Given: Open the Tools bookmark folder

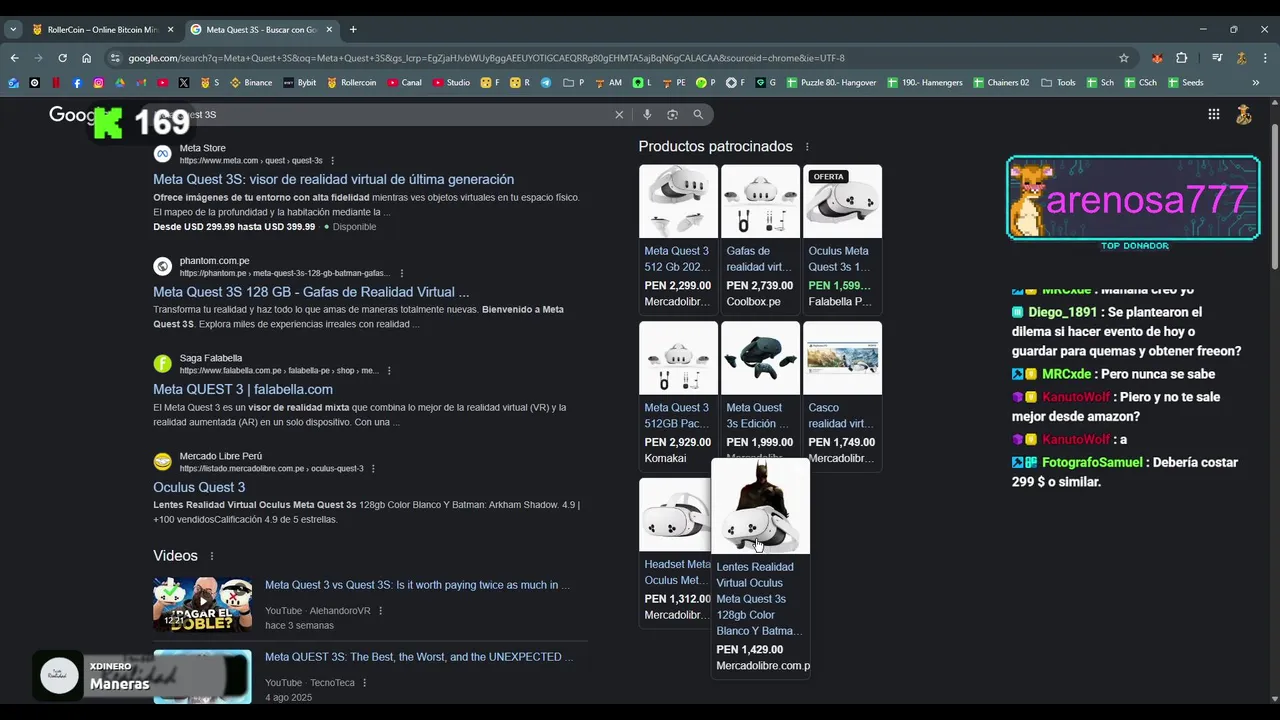Looking at the screenshot, I should pos(1058,83).
